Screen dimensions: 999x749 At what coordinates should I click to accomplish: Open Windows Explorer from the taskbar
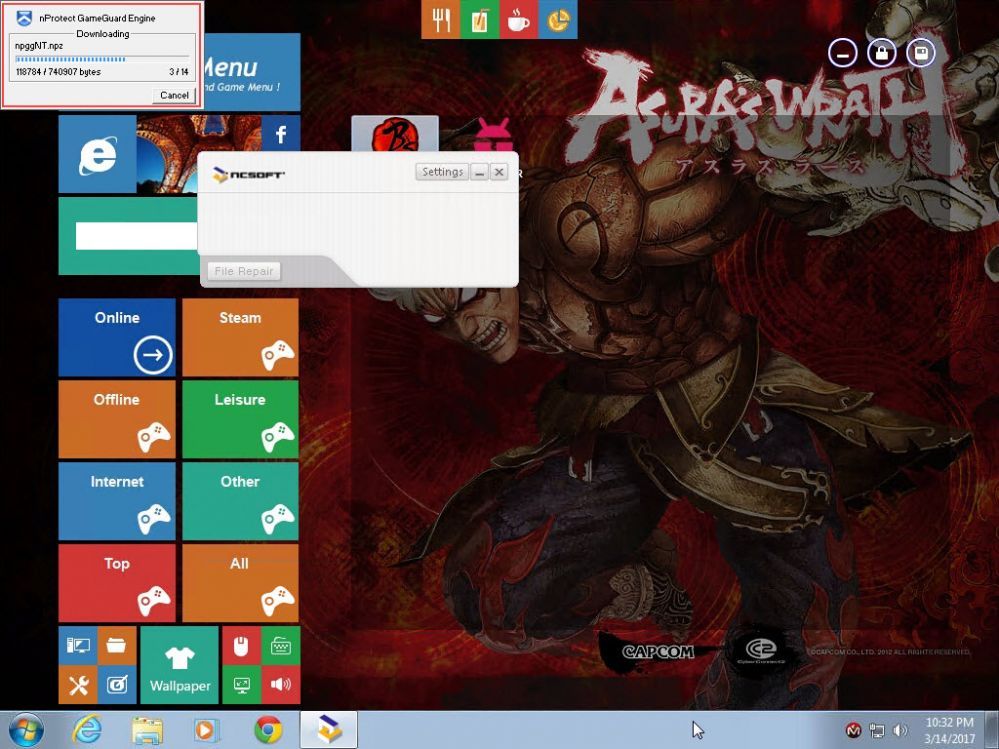(x=147, y=730)
